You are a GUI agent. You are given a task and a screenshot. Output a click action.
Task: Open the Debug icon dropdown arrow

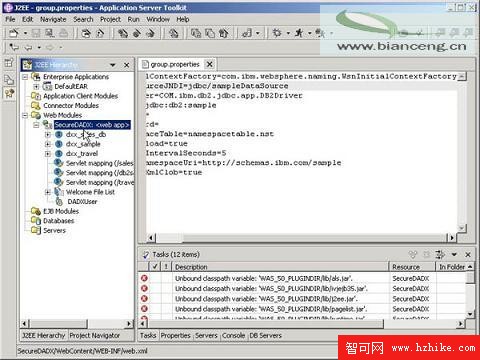coord(288,33)
